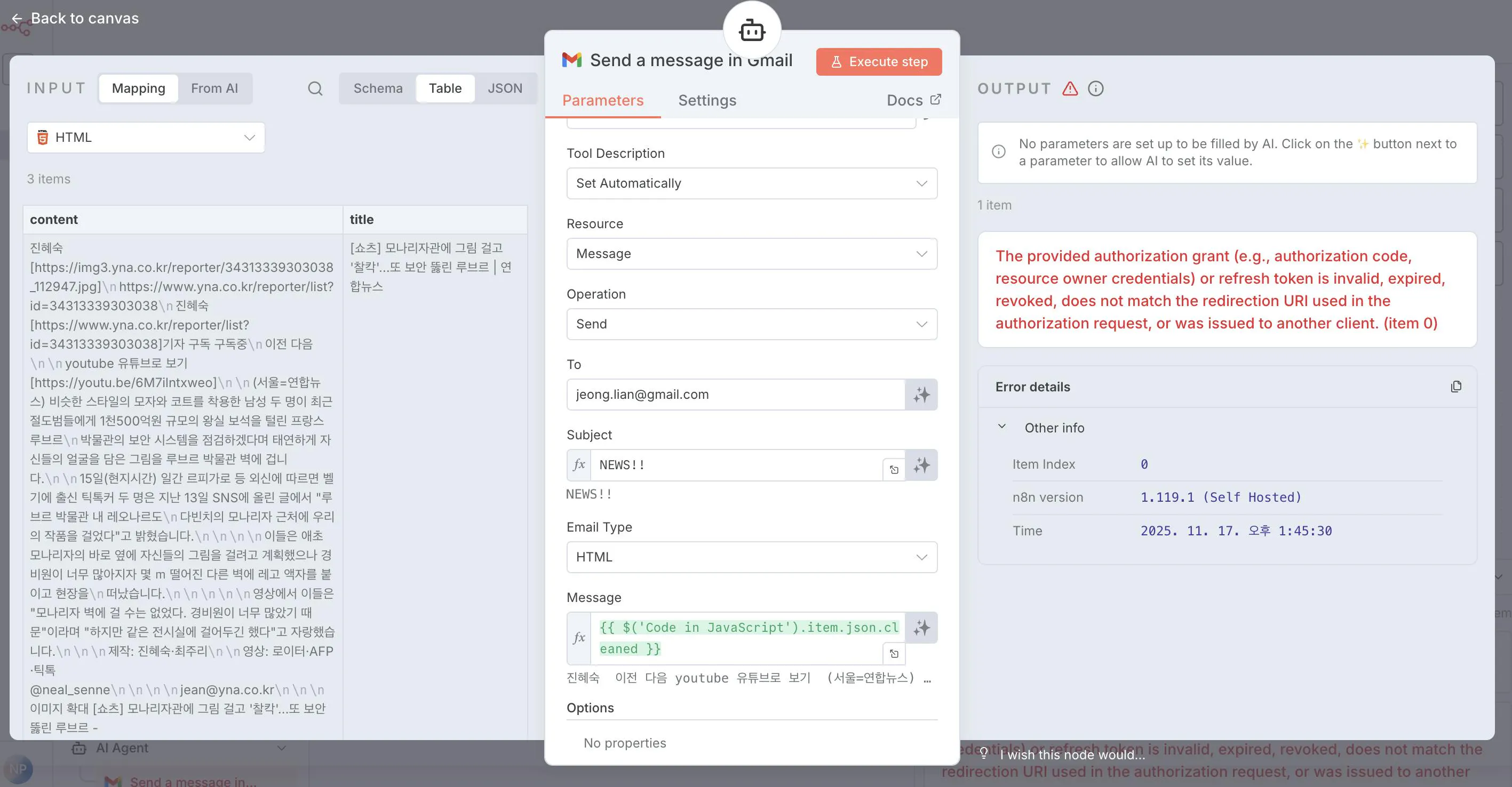Screen dimensions: 1512x787
Task: Click the red output warning triangle
Action: click(1070, 89)
